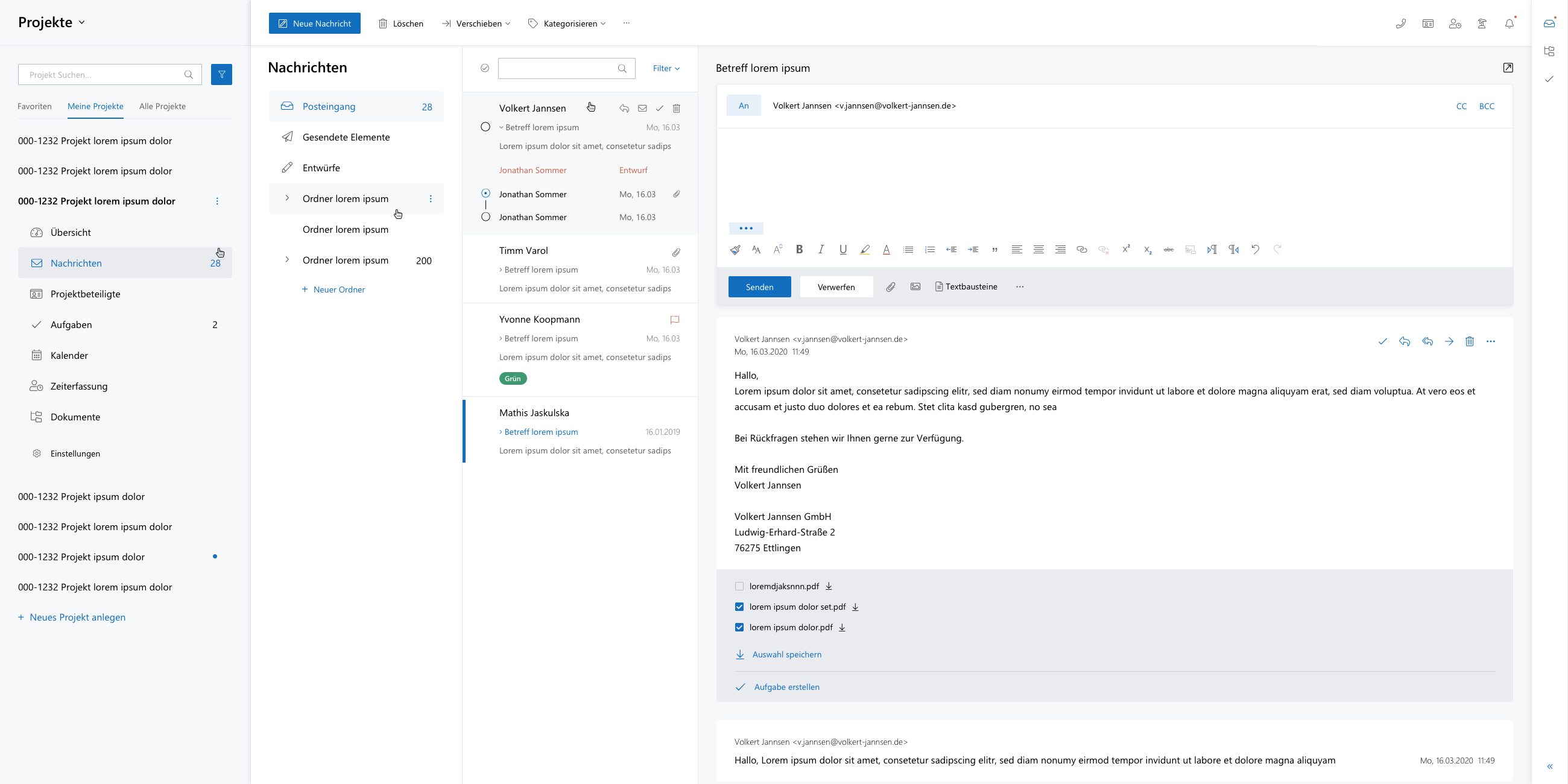The image size is (1568, 784).
Task: Click the phone call icon in top bar
Action: pos(1400,24)
